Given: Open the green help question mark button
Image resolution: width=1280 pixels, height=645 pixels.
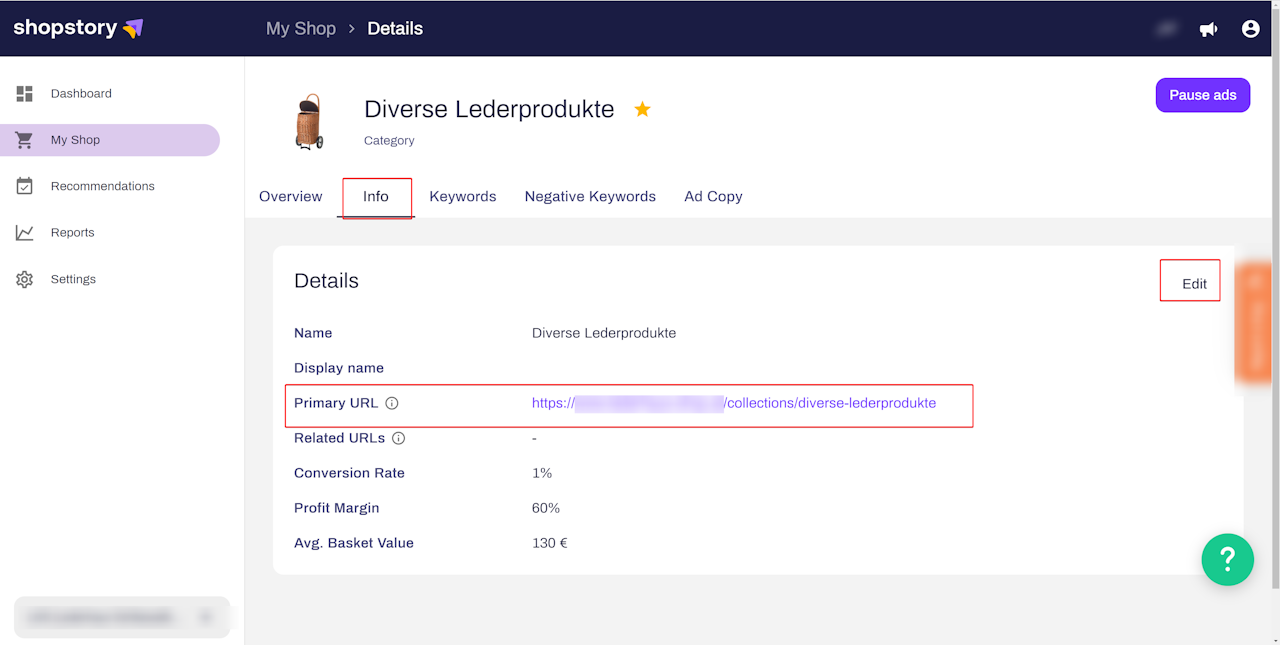Looking at the screenshot, I should click(1227, 559).
